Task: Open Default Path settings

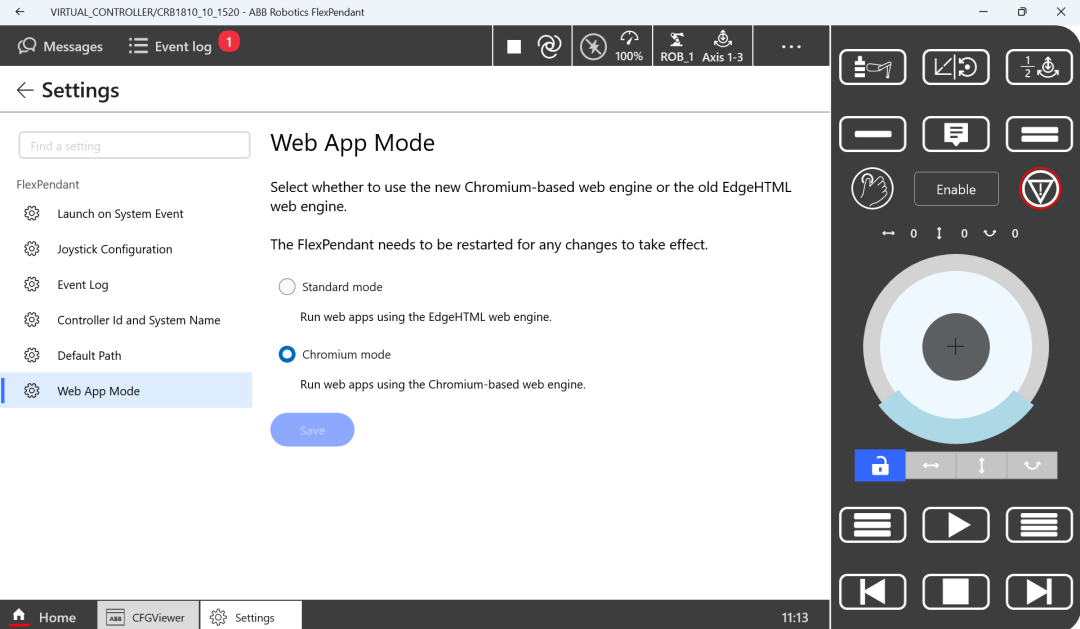Action: 127,355
